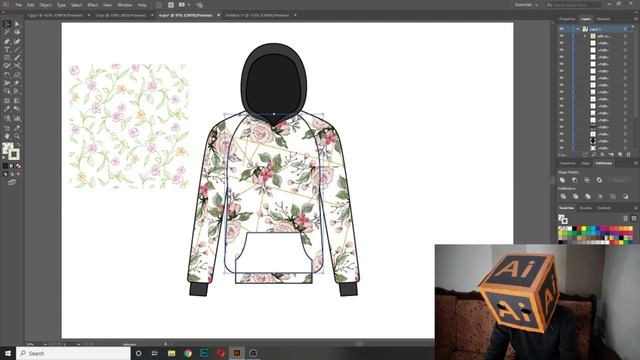640x360 pixels.
Task: Click the Search Adobe Stock field
Action: pos(573,5)
